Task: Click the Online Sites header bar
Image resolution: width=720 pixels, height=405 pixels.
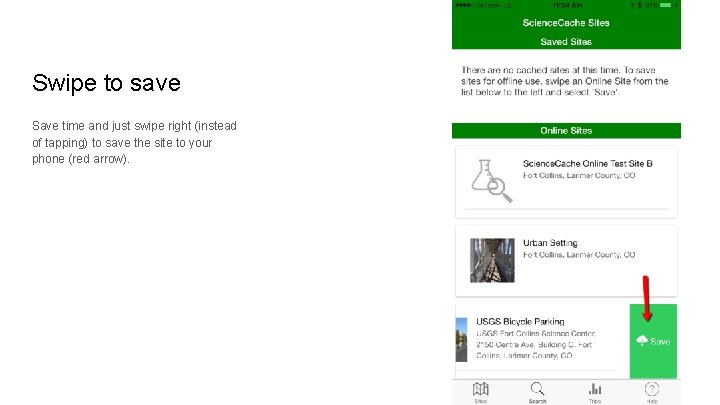Action: [x=566, y=130]
